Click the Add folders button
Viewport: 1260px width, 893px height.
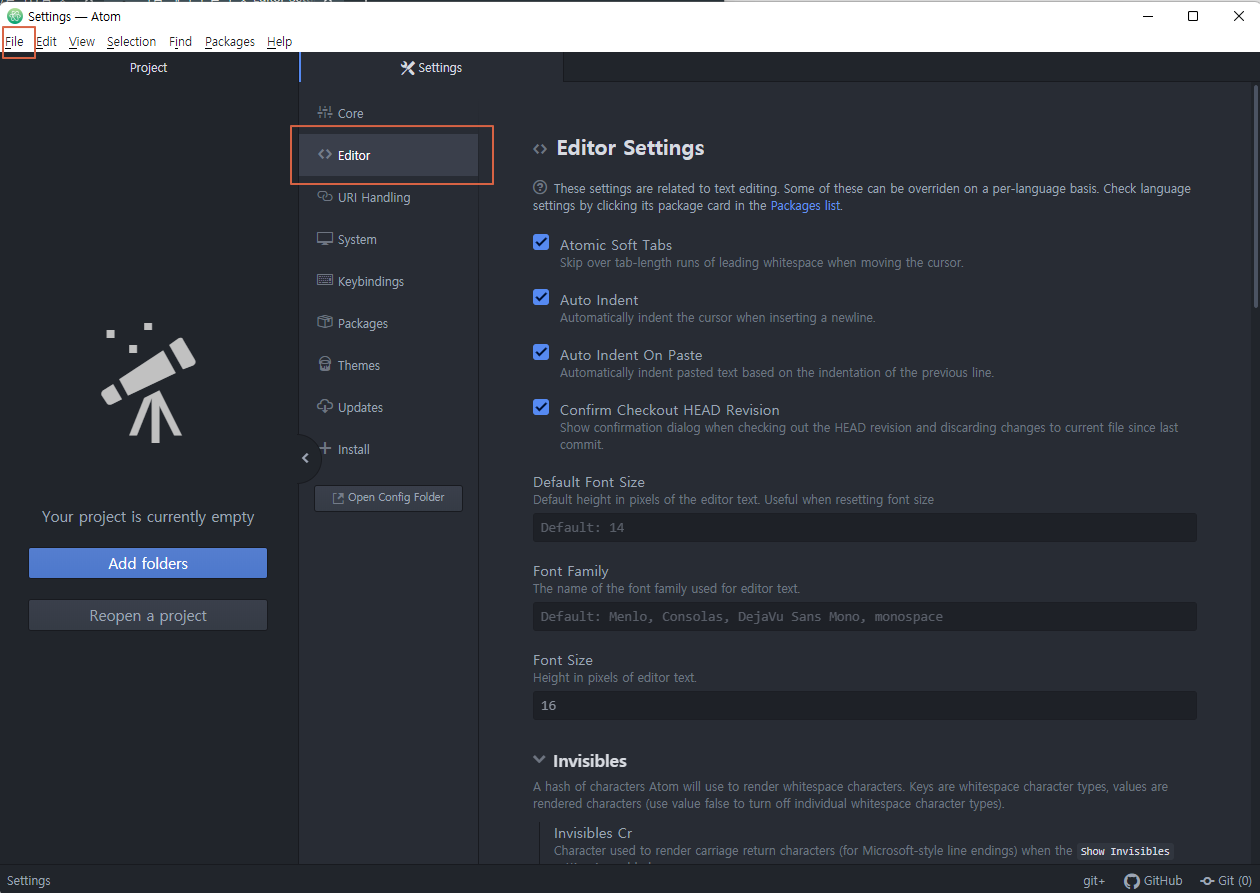coord(148,563)
